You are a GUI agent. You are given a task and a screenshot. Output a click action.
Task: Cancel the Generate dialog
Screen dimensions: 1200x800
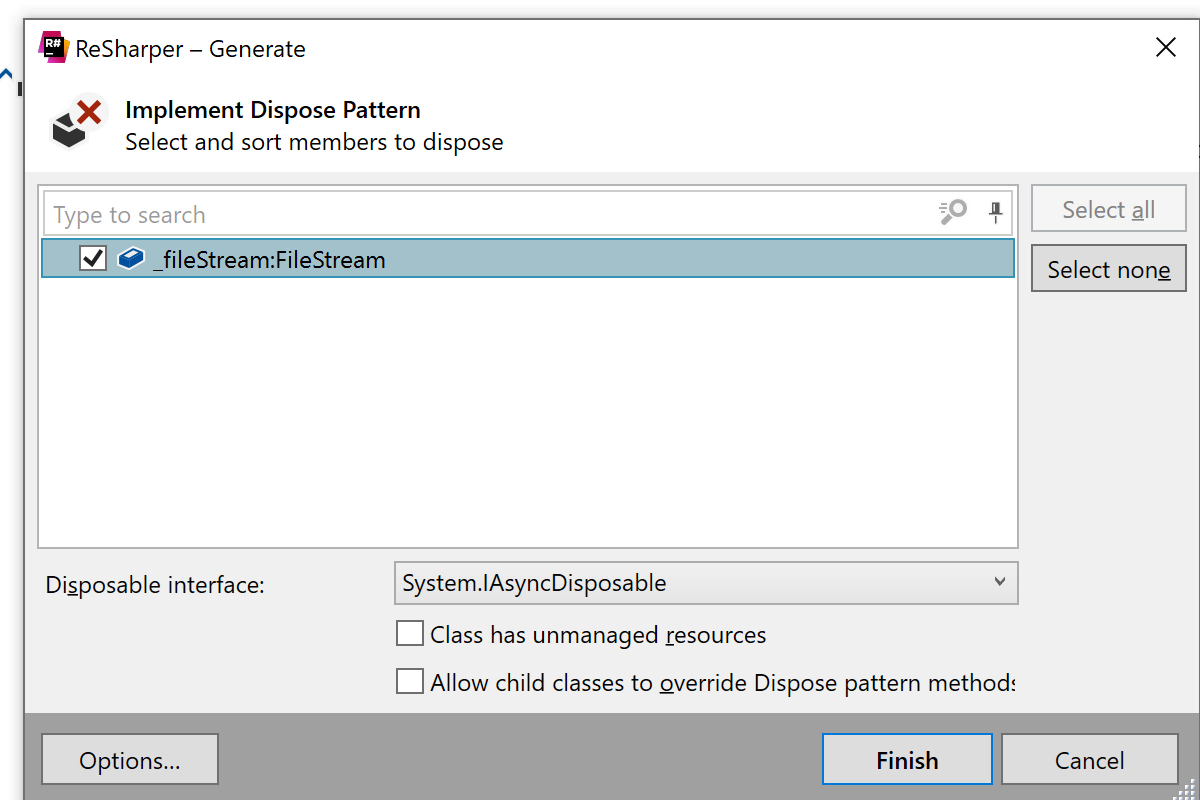[1089, 761]
